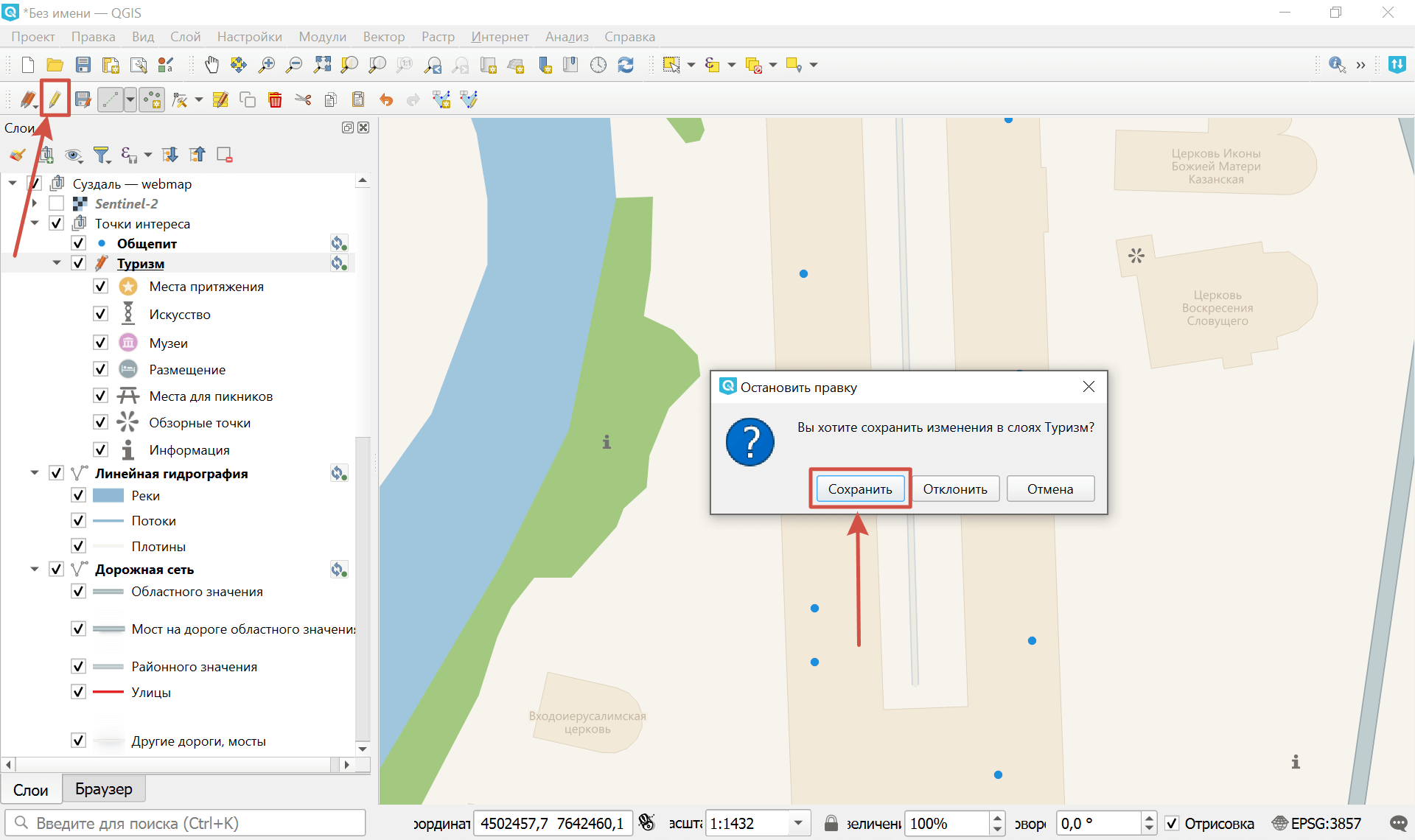Screen dimensions: 1415x840
Task: Click the Сохранить button in the dialog
Action: click(x=860, y=489)
